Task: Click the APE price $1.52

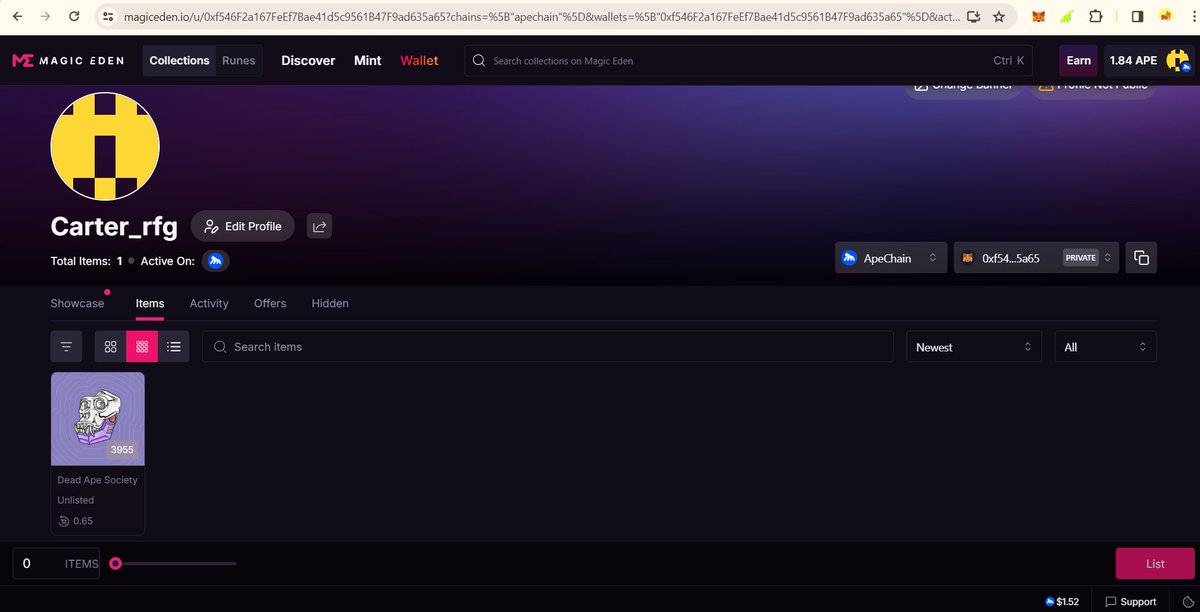Action: point(1062,602)
